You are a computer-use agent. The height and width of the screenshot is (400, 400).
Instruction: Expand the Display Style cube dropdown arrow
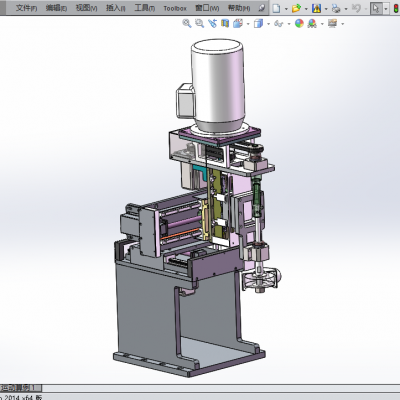coord(268,24)
